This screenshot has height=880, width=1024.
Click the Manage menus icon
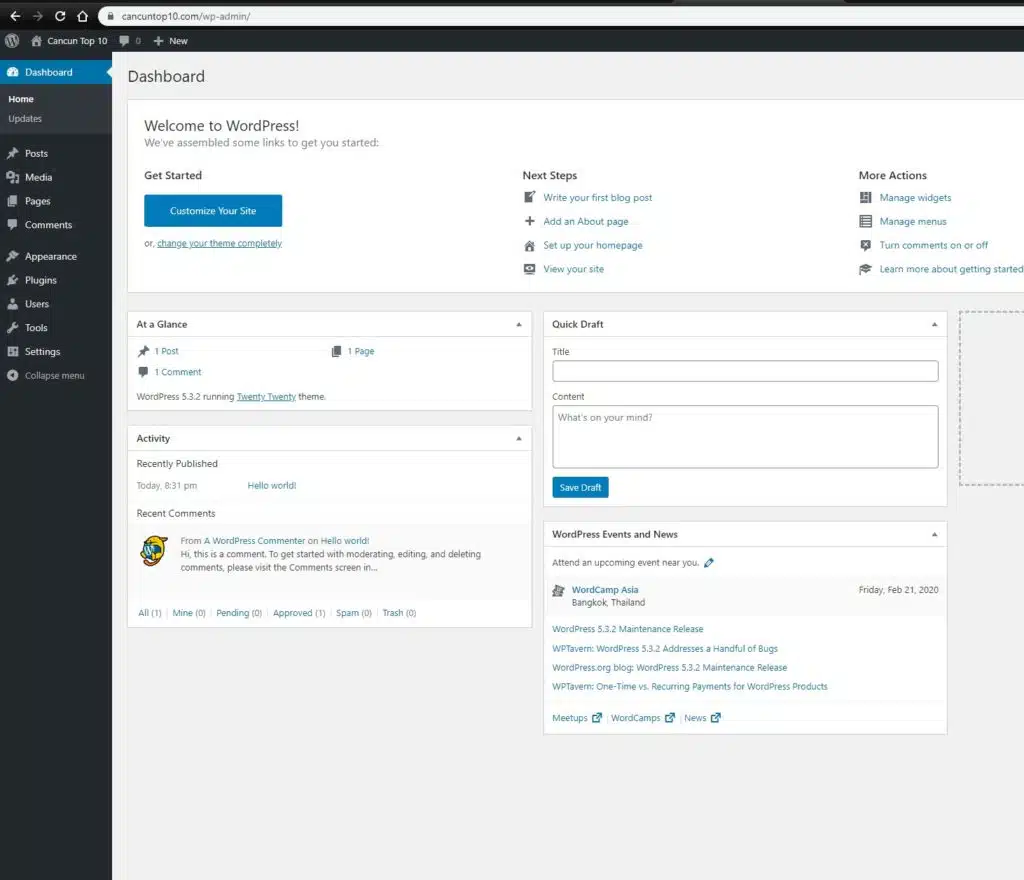coord(865,221)
